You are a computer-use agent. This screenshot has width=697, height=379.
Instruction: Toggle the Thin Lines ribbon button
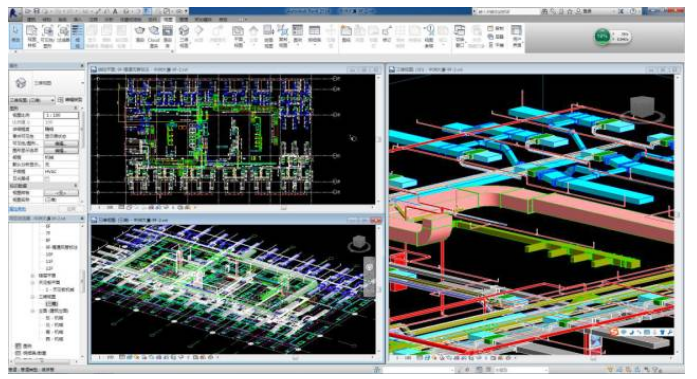click(x=77, y=36)
